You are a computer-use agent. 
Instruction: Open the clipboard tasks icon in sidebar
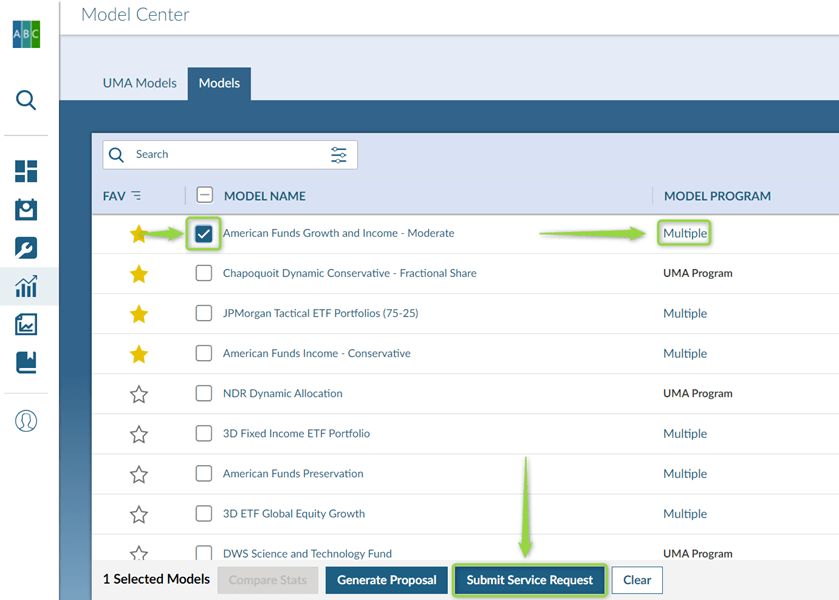tap(26, 209)
